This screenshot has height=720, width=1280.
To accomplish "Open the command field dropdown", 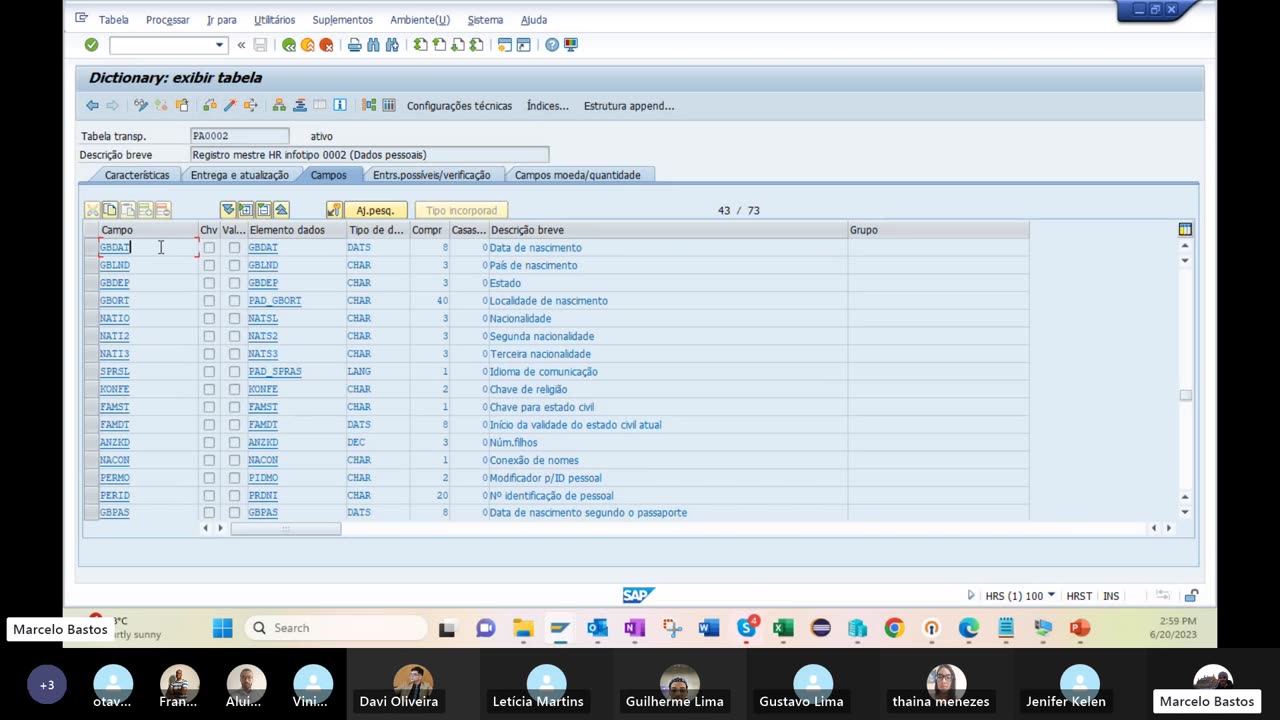I will 219,45.
